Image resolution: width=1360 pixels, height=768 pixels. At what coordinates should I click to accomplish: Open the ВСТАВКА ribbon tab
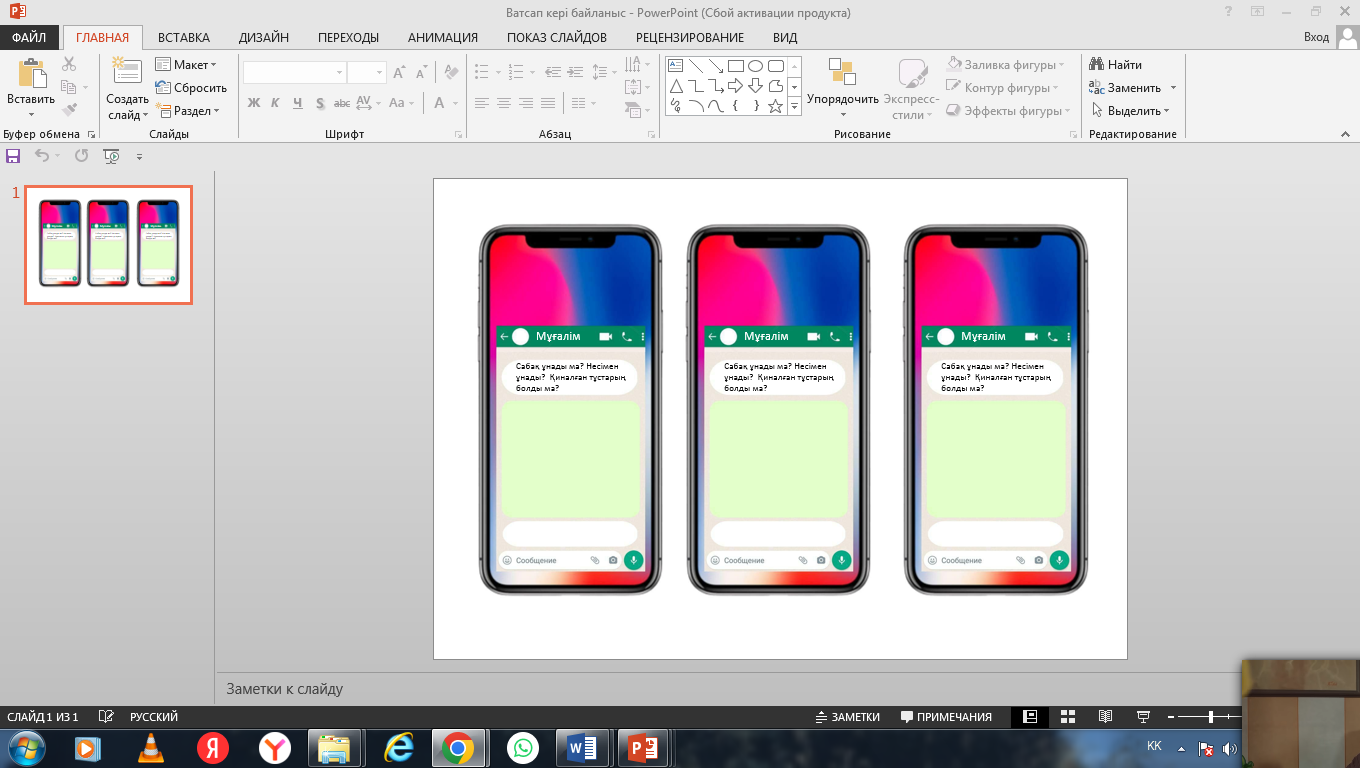[x=184, y=38]
